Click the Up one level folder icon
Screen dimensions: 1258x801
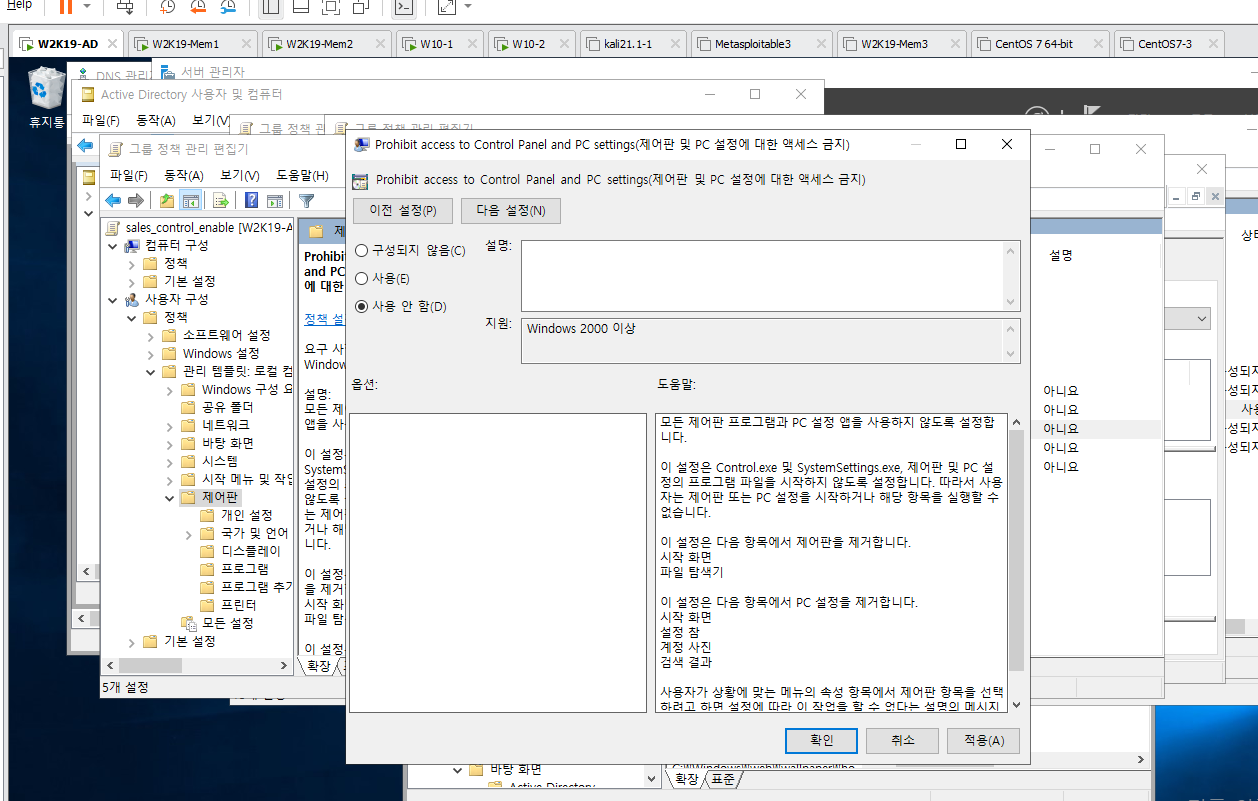[167, 200]
